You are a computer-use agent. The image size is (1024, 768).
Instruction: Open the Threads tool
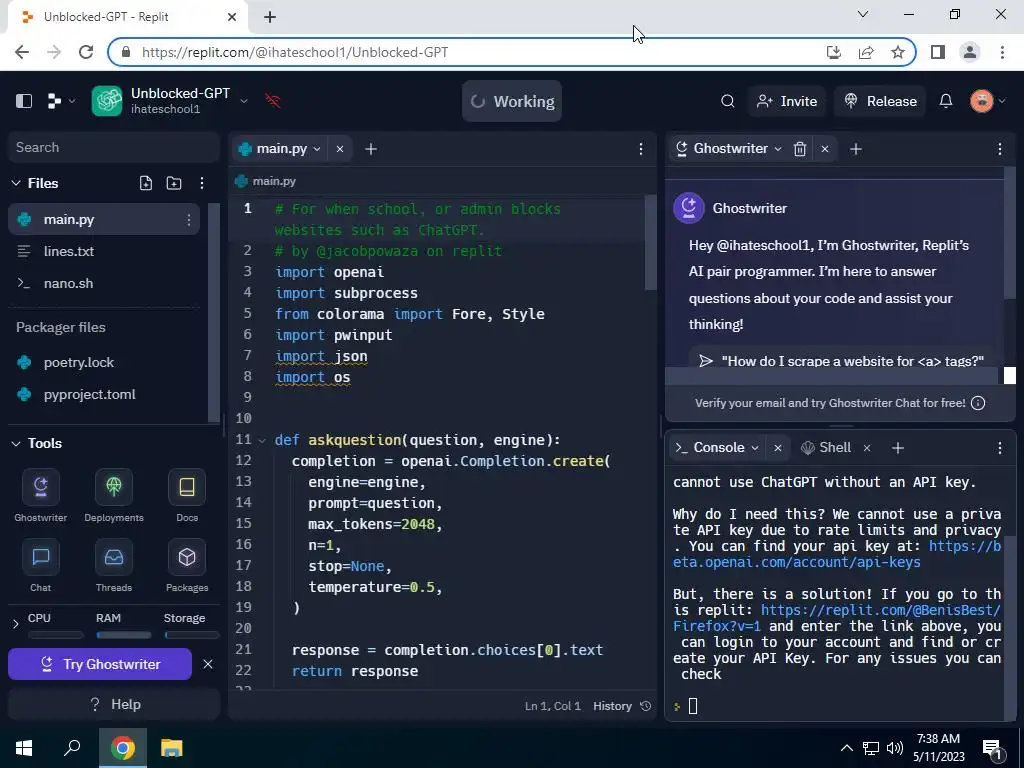[114, 566]
